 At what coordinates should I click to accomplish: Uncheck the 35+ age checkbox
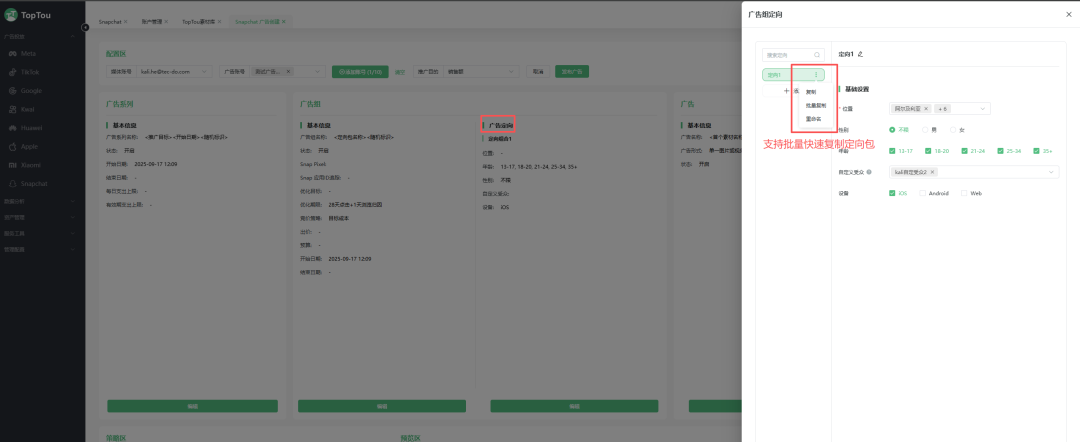point(1037,151)
